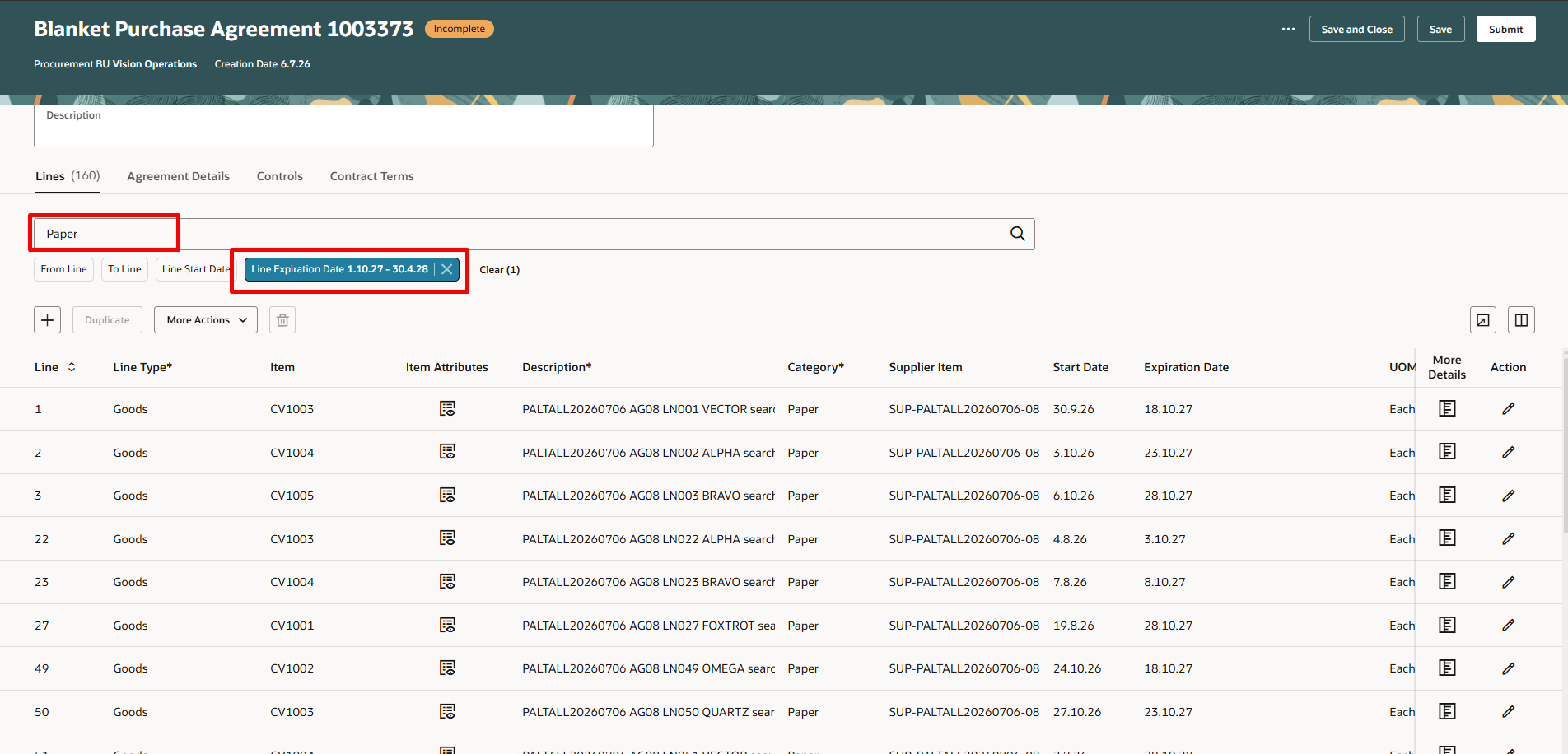
Task: Edit line 2 with pencil icon
Action: 1508,452
